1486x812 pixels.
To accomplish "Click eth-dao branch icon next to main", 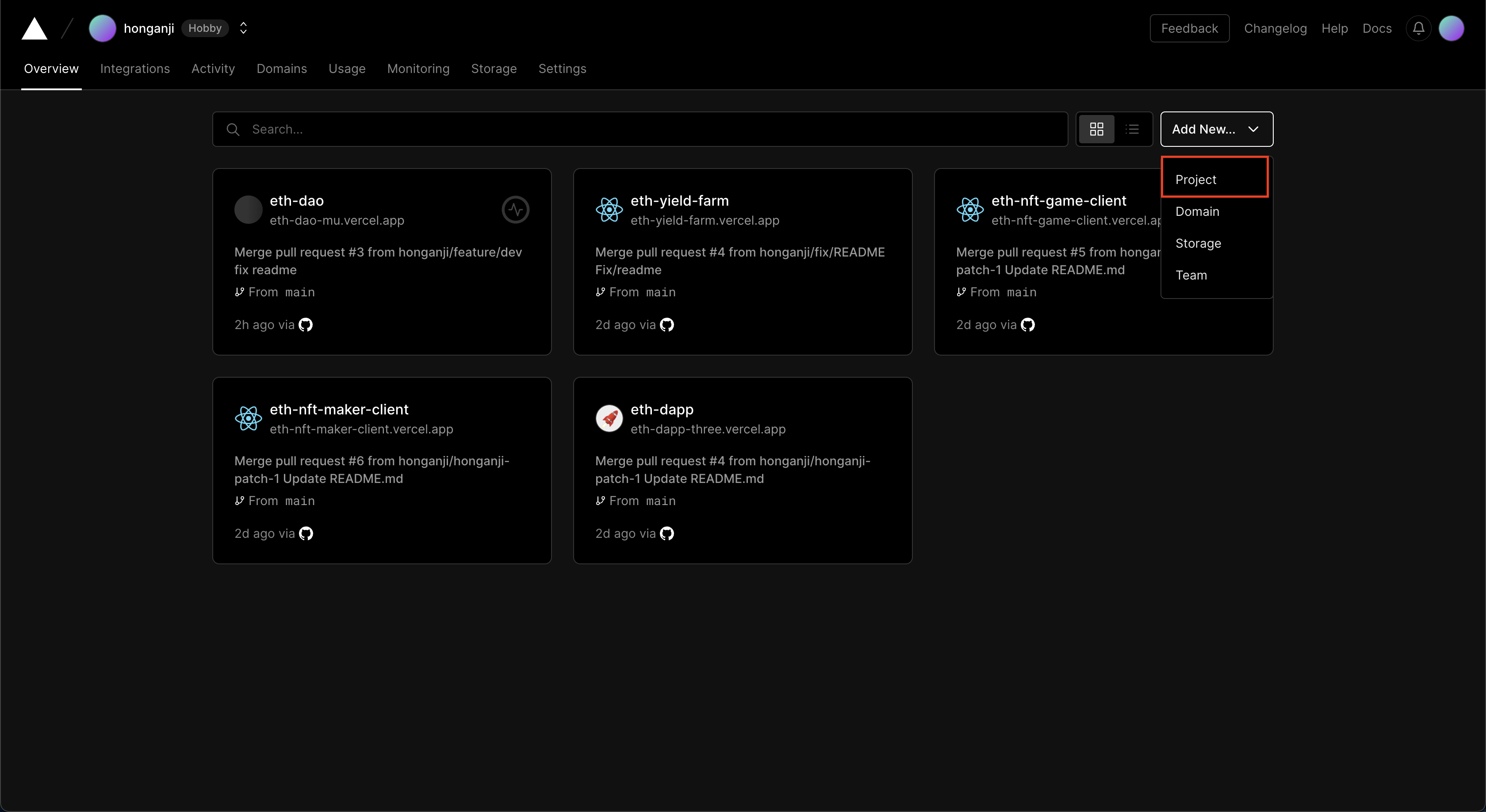I will point(239,292).
